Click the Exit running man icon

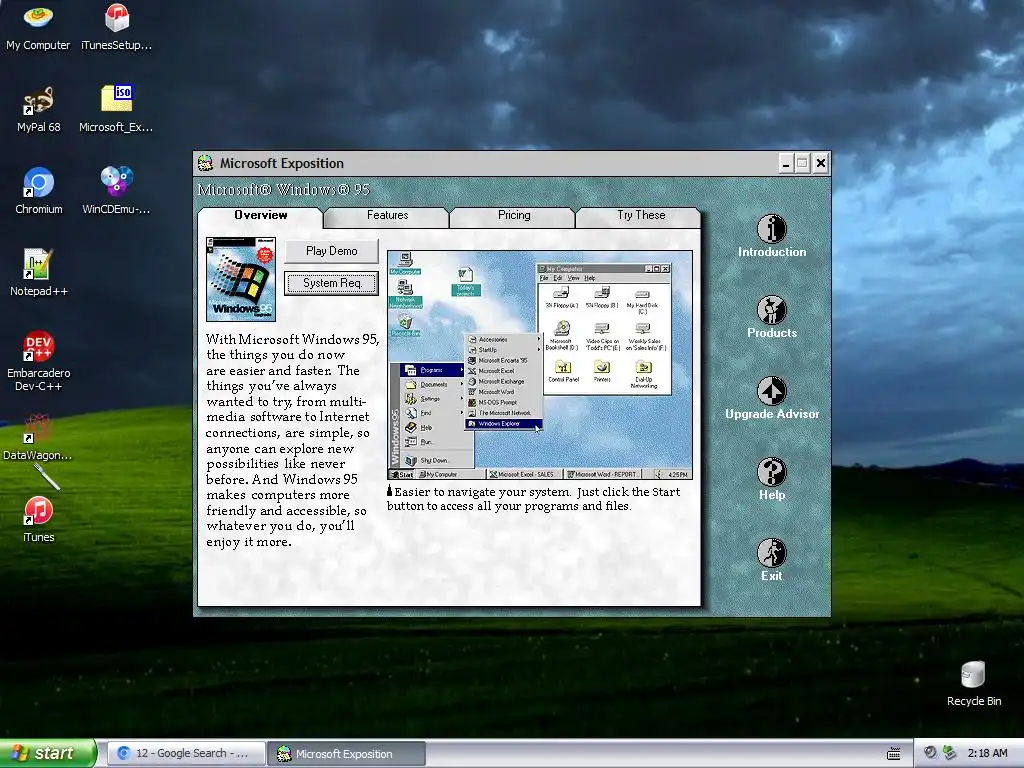point(771,553)
